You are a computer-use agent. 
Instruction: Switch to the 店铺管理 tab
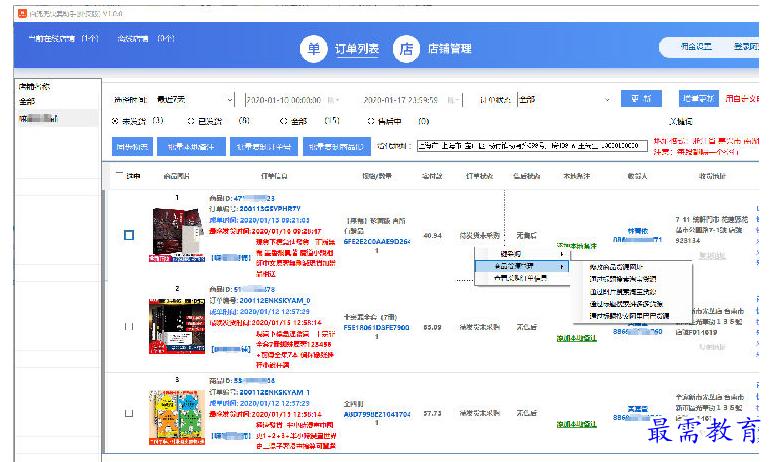tap(450, 49)
